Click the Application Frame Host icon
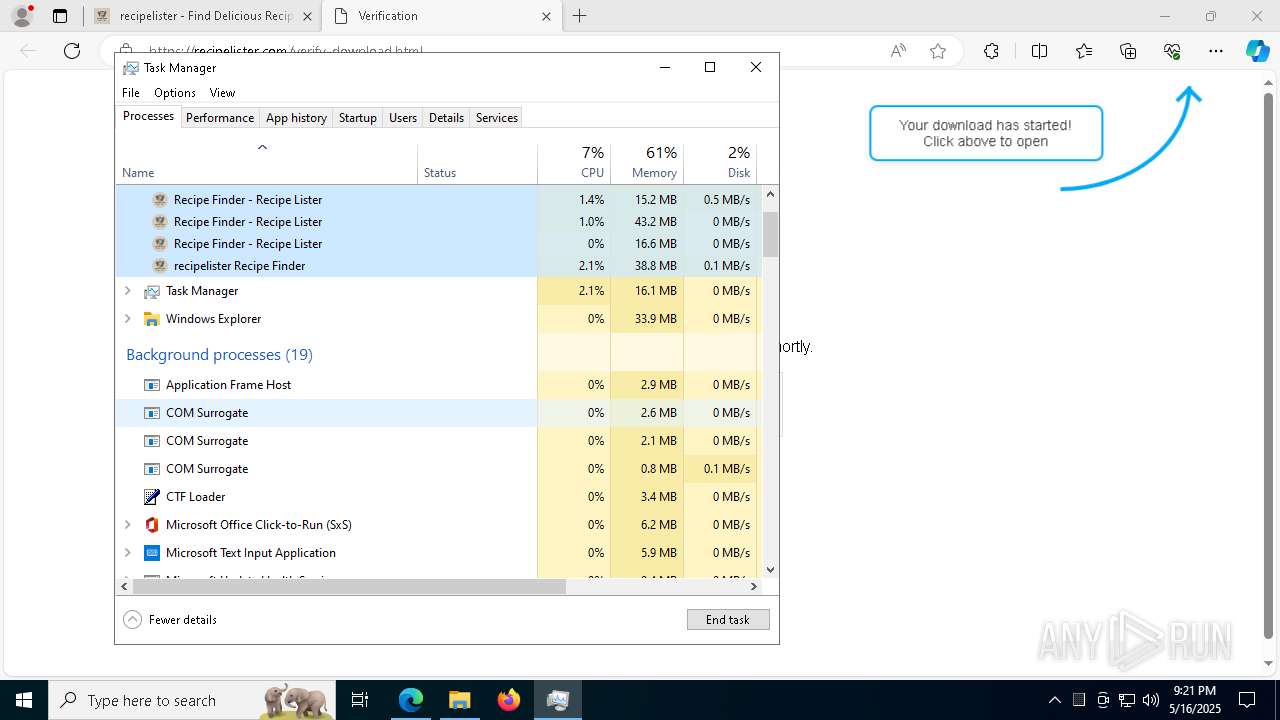This screenshot has width=1280, height=720. click(x=152, y=385)
